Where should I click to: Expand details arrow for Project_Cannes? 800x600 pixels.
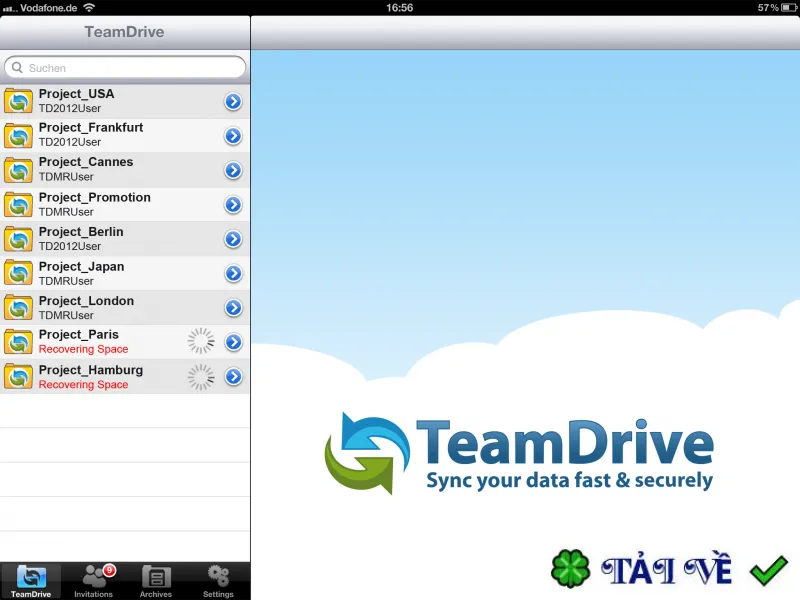click(x=233, y=170)
